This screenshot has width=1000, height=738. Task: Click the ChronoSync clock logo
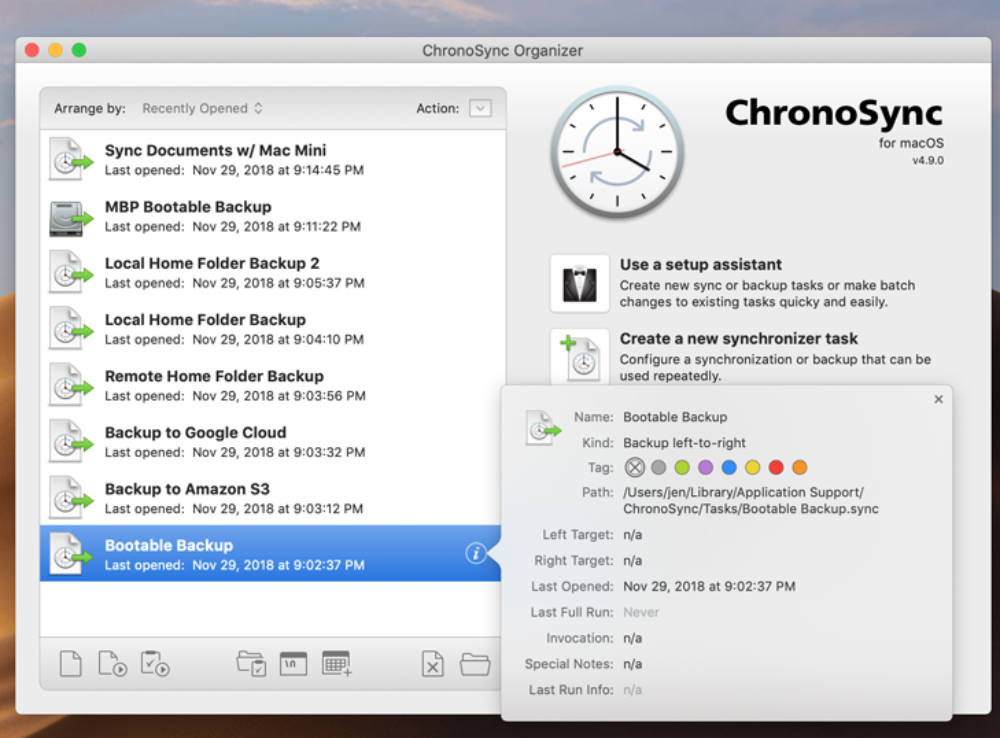(617, 152)
